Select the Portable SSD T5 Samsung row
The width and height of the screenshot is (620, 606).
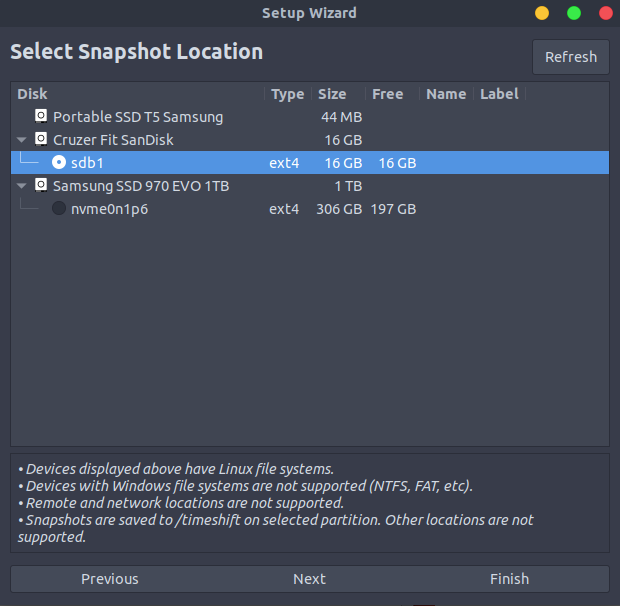click(138, 117)
